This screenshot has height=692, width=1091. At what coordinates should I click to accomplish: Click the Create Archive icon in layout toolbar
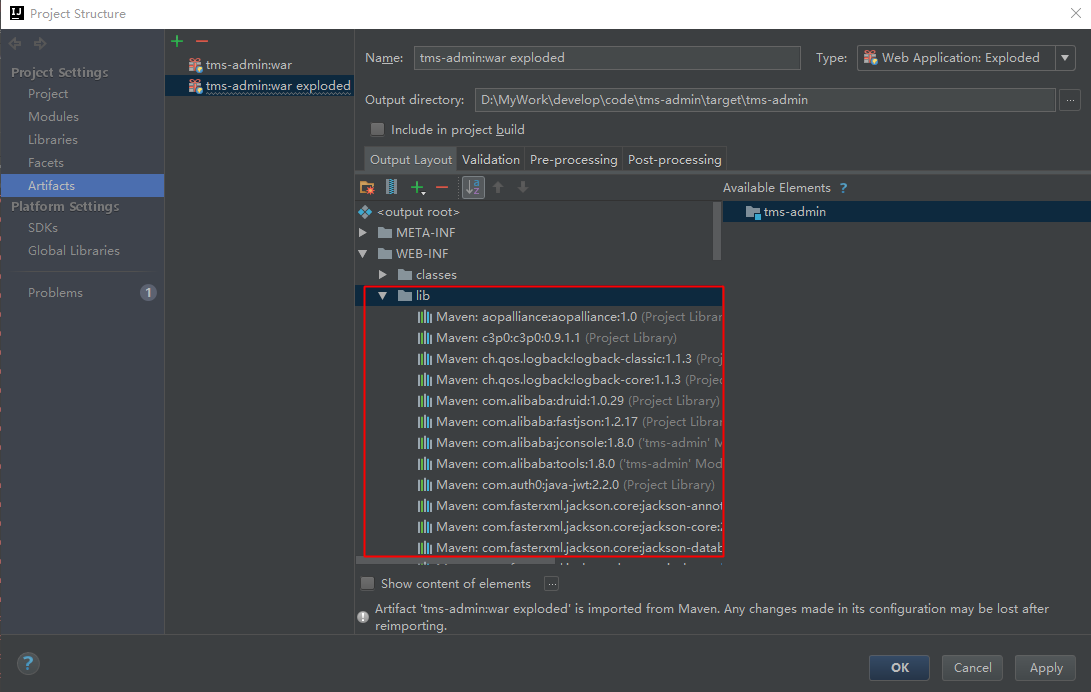391,187
